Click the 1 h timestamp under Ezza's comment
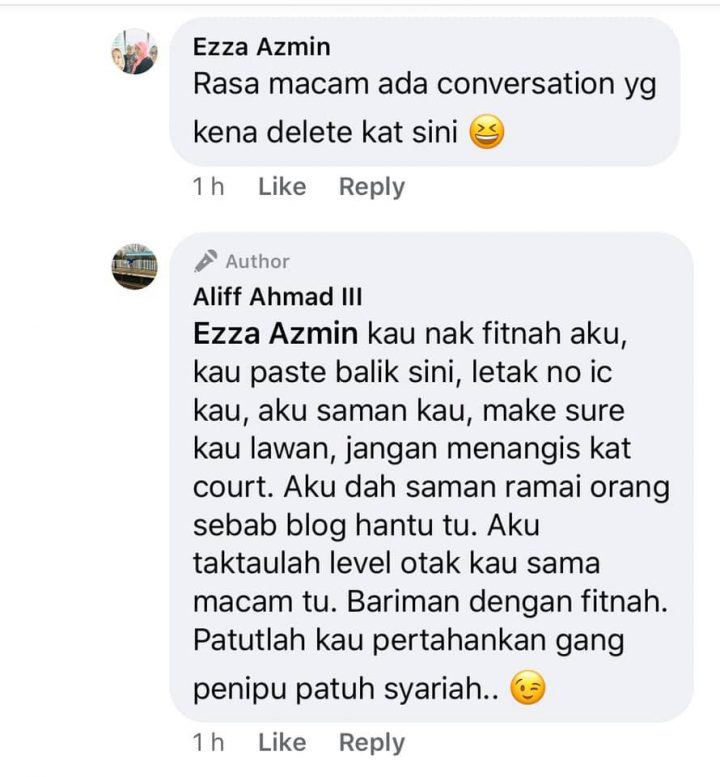 point(208,187)
